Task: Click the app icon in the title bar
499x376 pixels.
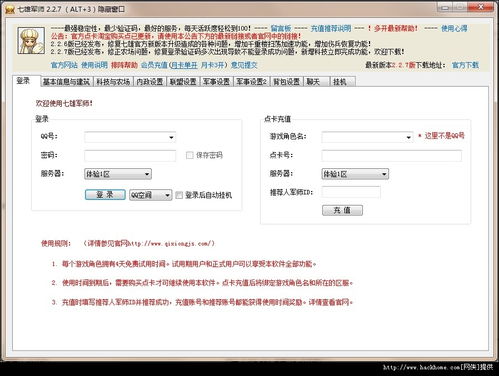Action: [x=10, y=9]
